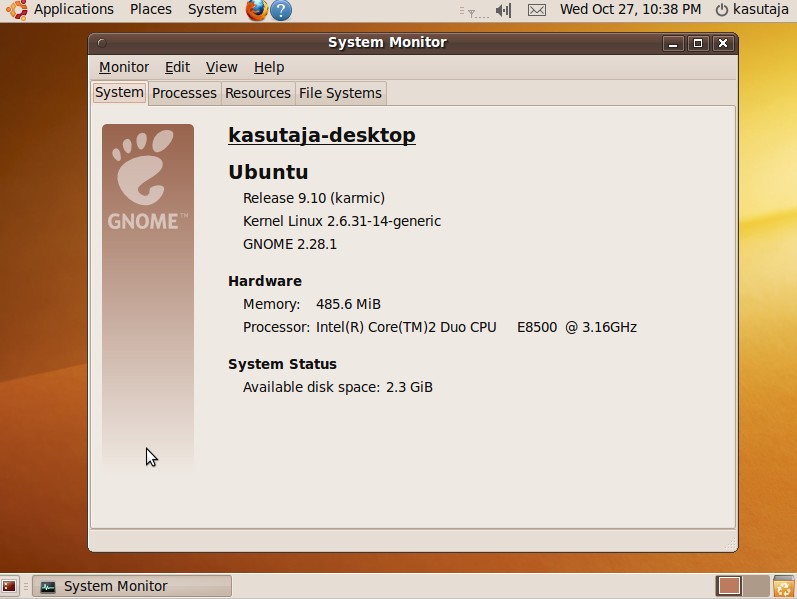Switch to the first workspace

click(x=729, y=586)
